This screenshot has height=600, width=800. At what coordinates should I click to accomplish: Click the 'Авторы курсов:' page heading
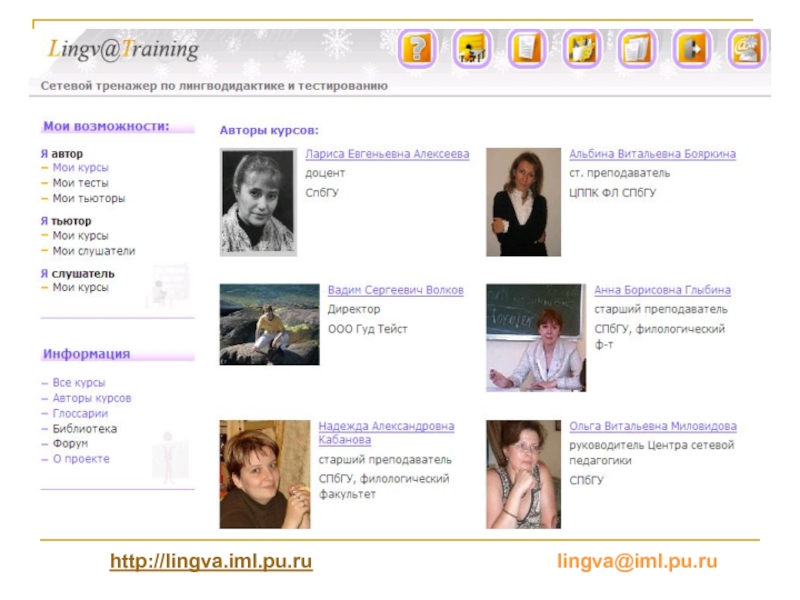click(269, 130)
